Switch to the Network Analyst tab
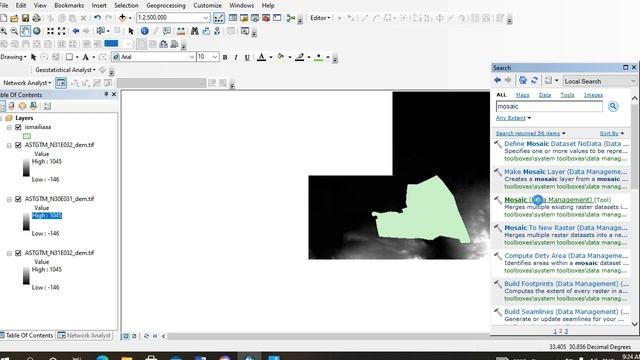 pos(84,336)
